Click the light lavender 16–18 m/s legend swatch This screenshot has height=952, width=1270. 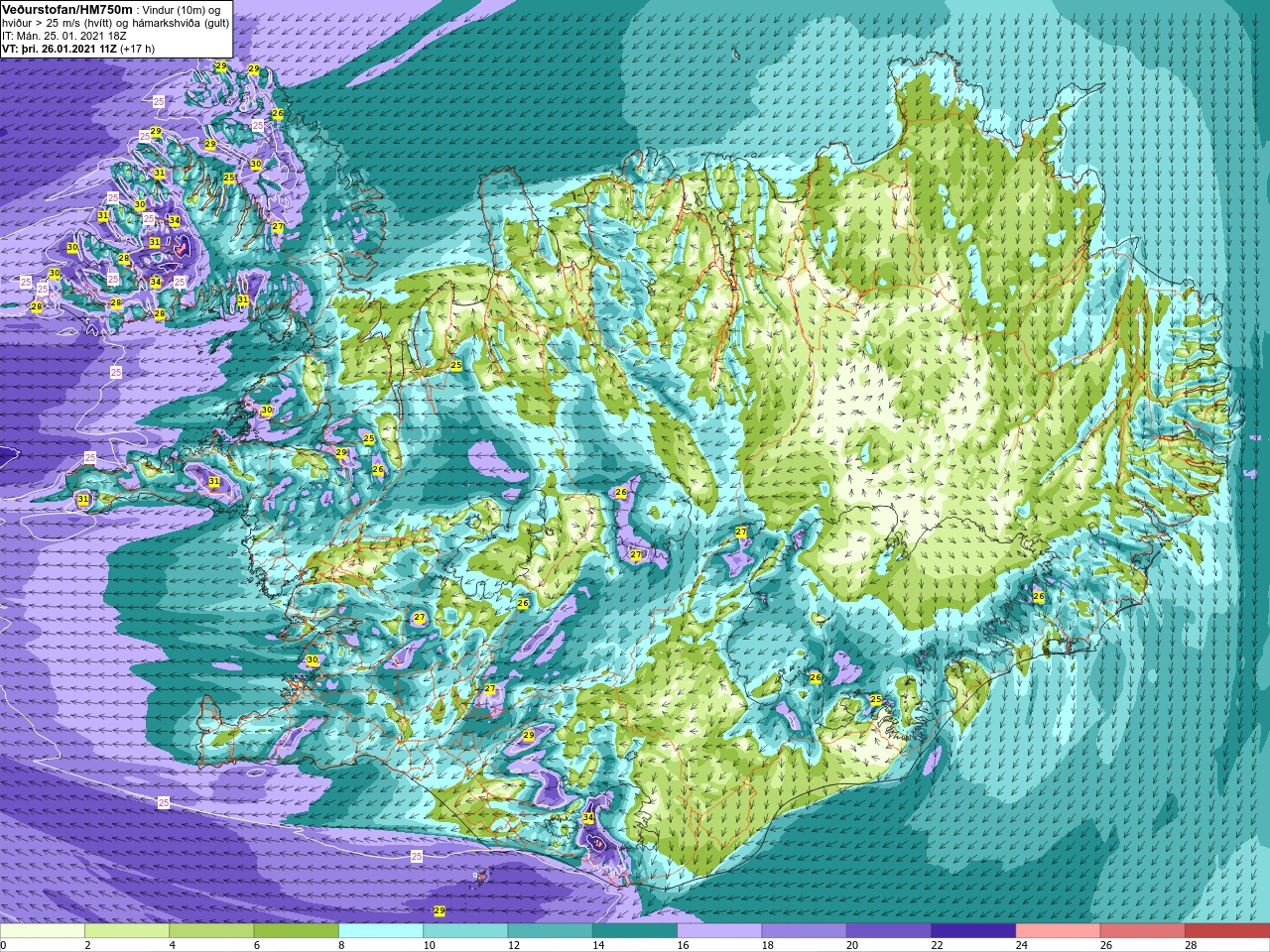click(x=719, y=931)
